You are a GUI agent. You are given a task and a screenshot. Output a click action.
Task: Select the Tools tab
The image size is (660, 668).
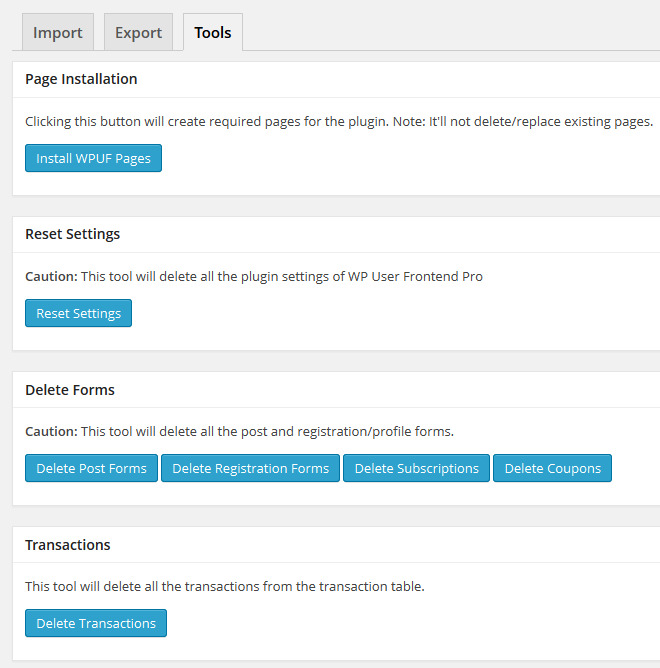(213, 32)
